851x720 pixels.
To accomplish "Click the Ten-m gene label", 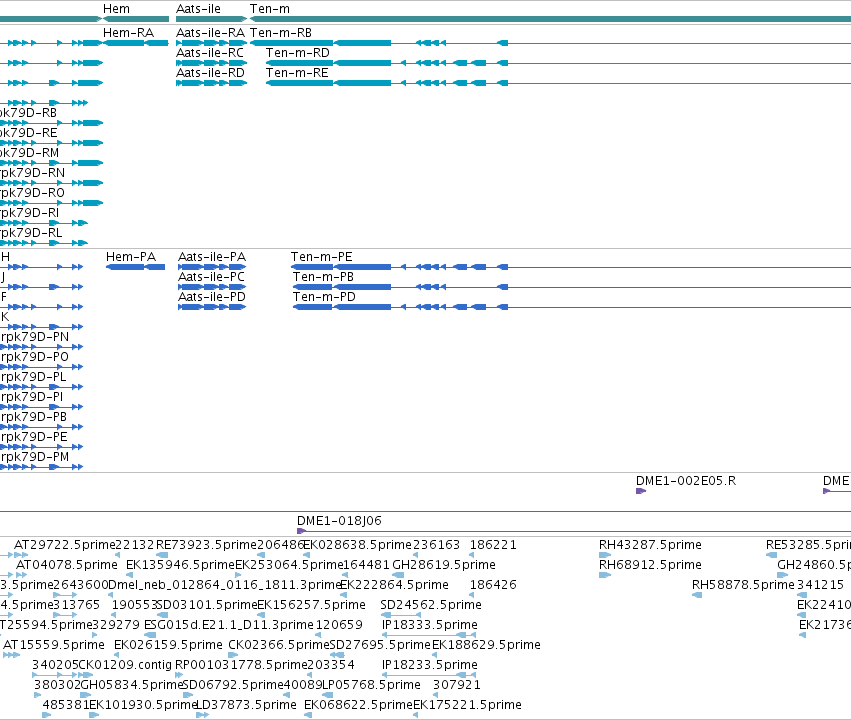I will (x=270, y=9).
